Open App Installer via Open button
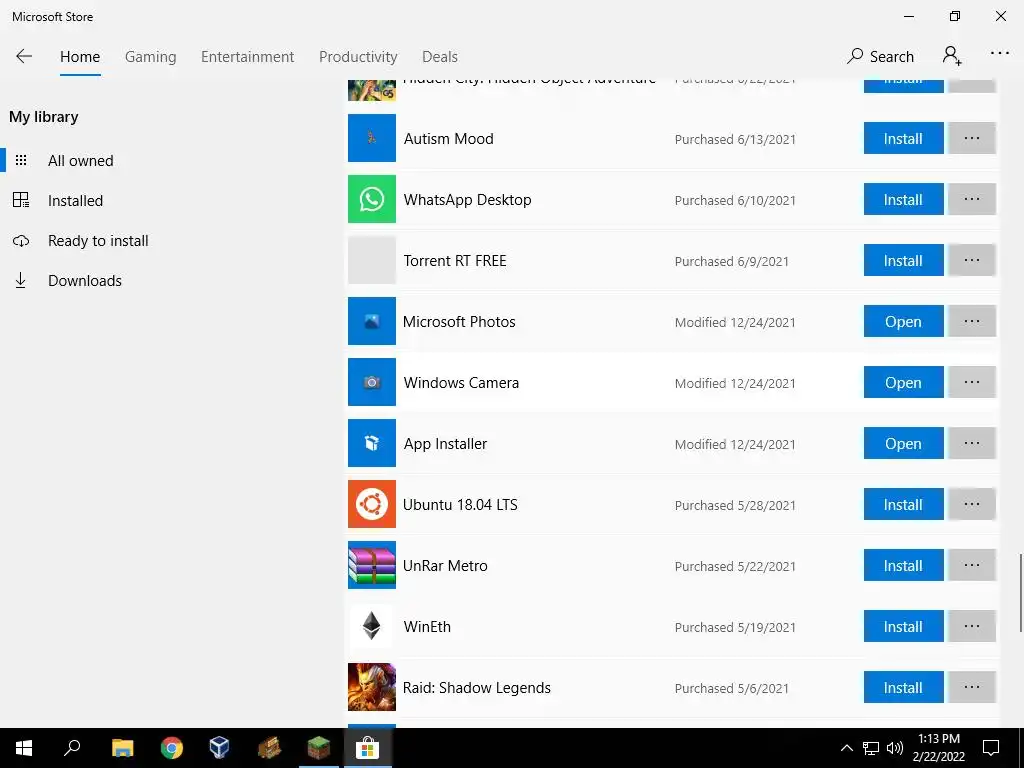Viewport: 1024px width, 768px height. [903, 443]
